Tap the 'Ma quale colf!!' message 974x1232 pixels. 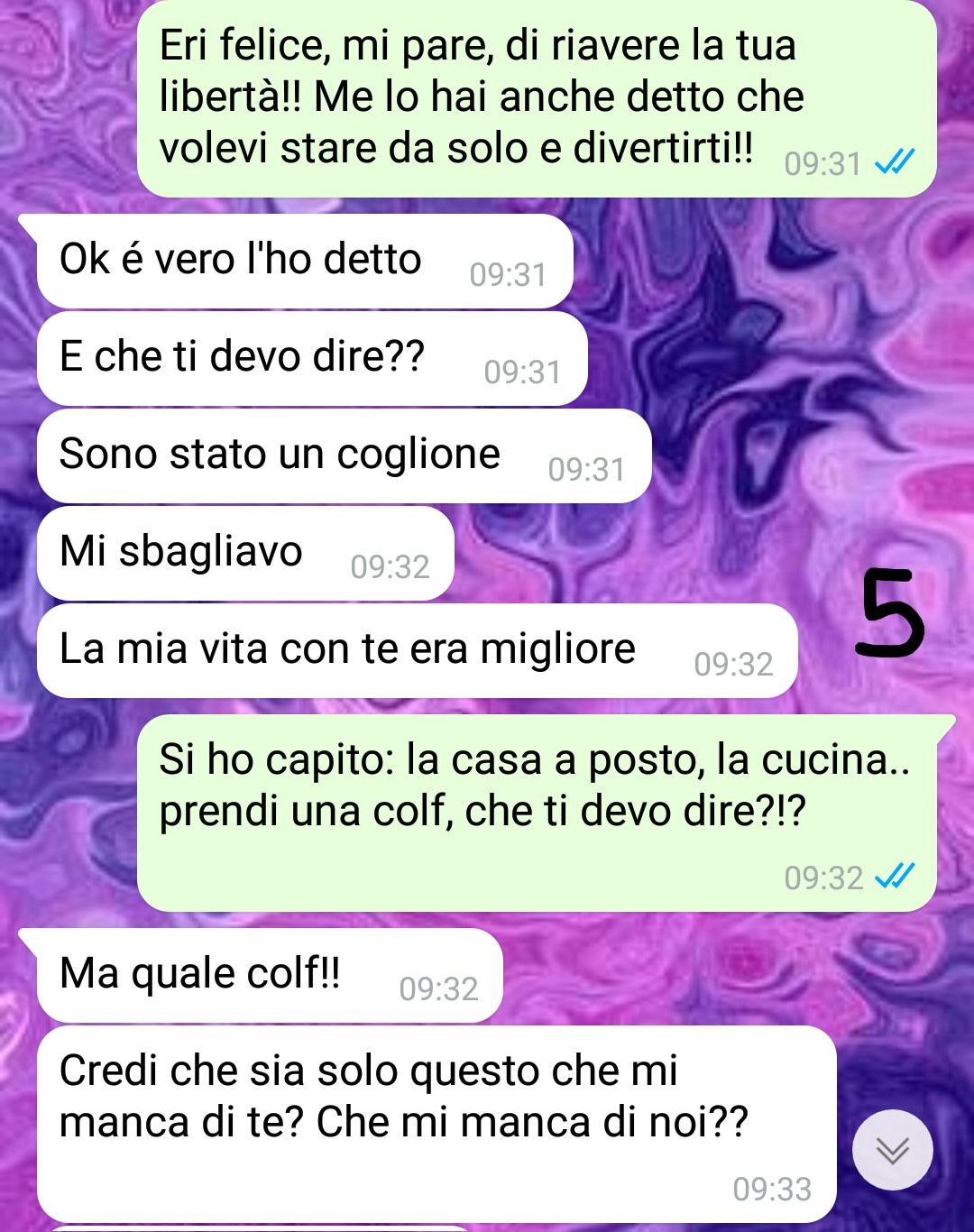(270, 976)
